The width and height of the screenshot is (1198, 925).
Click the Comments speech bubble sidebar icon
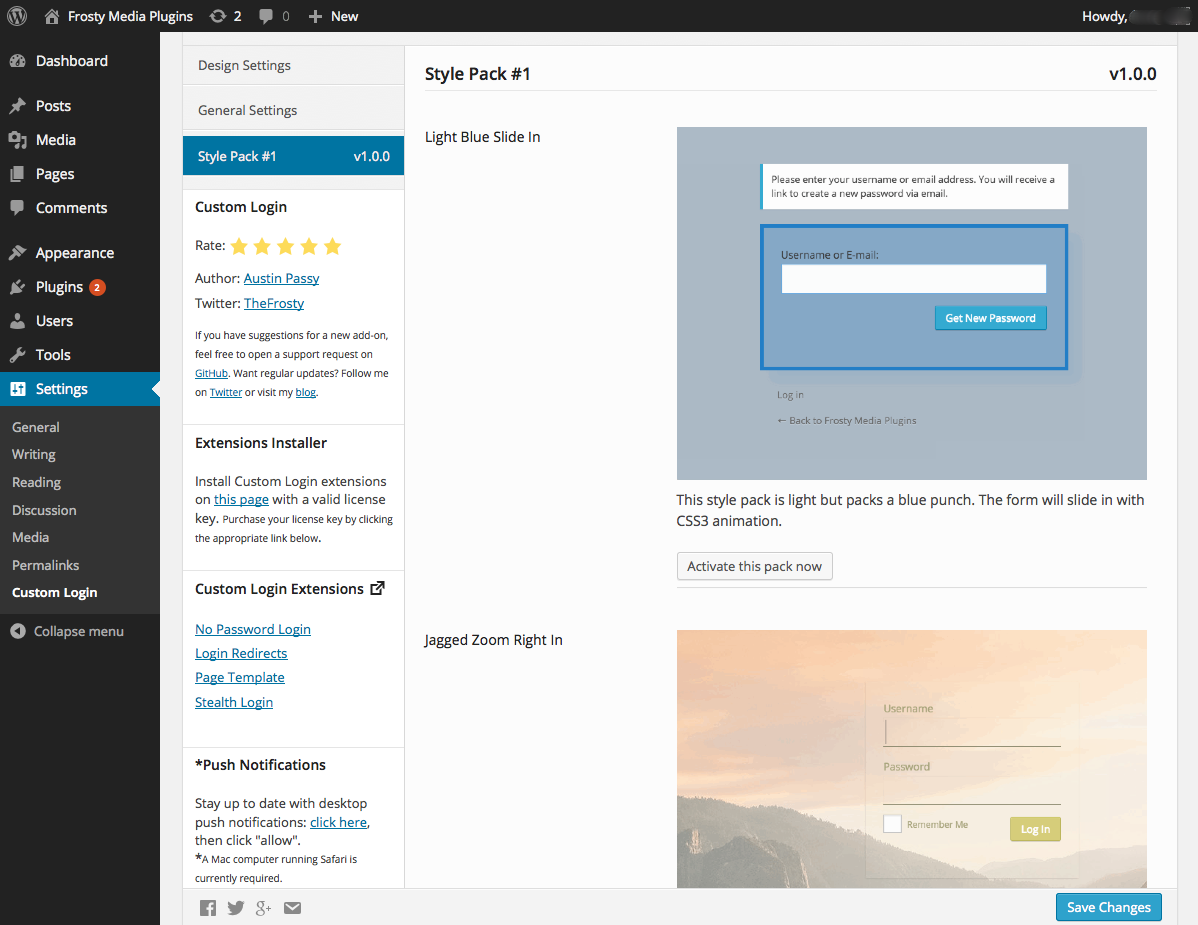(18, 208)
